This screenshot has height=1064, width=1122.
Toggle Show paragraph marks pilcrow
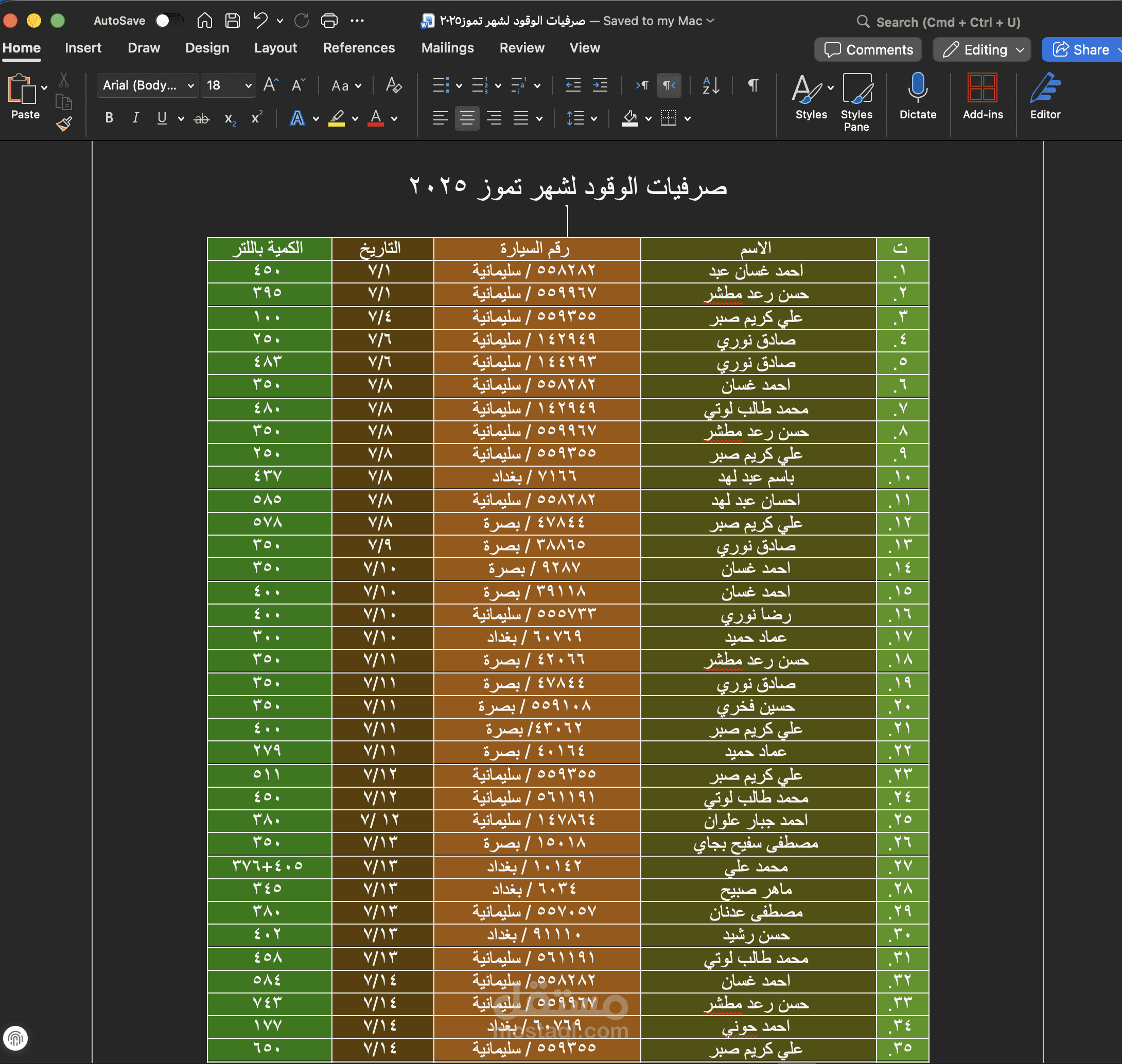pos(753,85)
